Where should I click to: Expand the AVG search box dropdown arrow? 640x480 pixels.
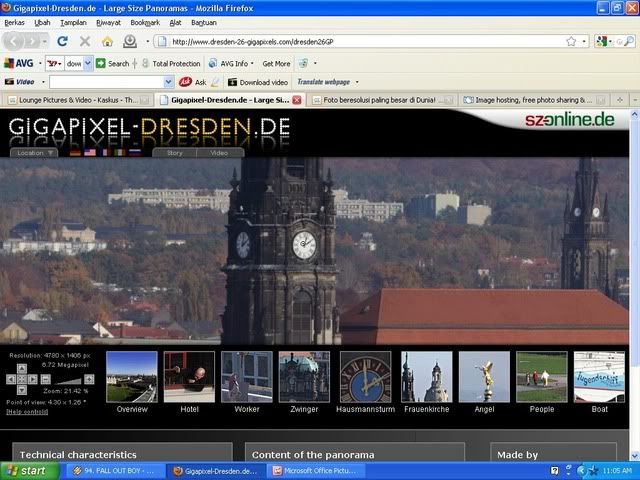88,64
